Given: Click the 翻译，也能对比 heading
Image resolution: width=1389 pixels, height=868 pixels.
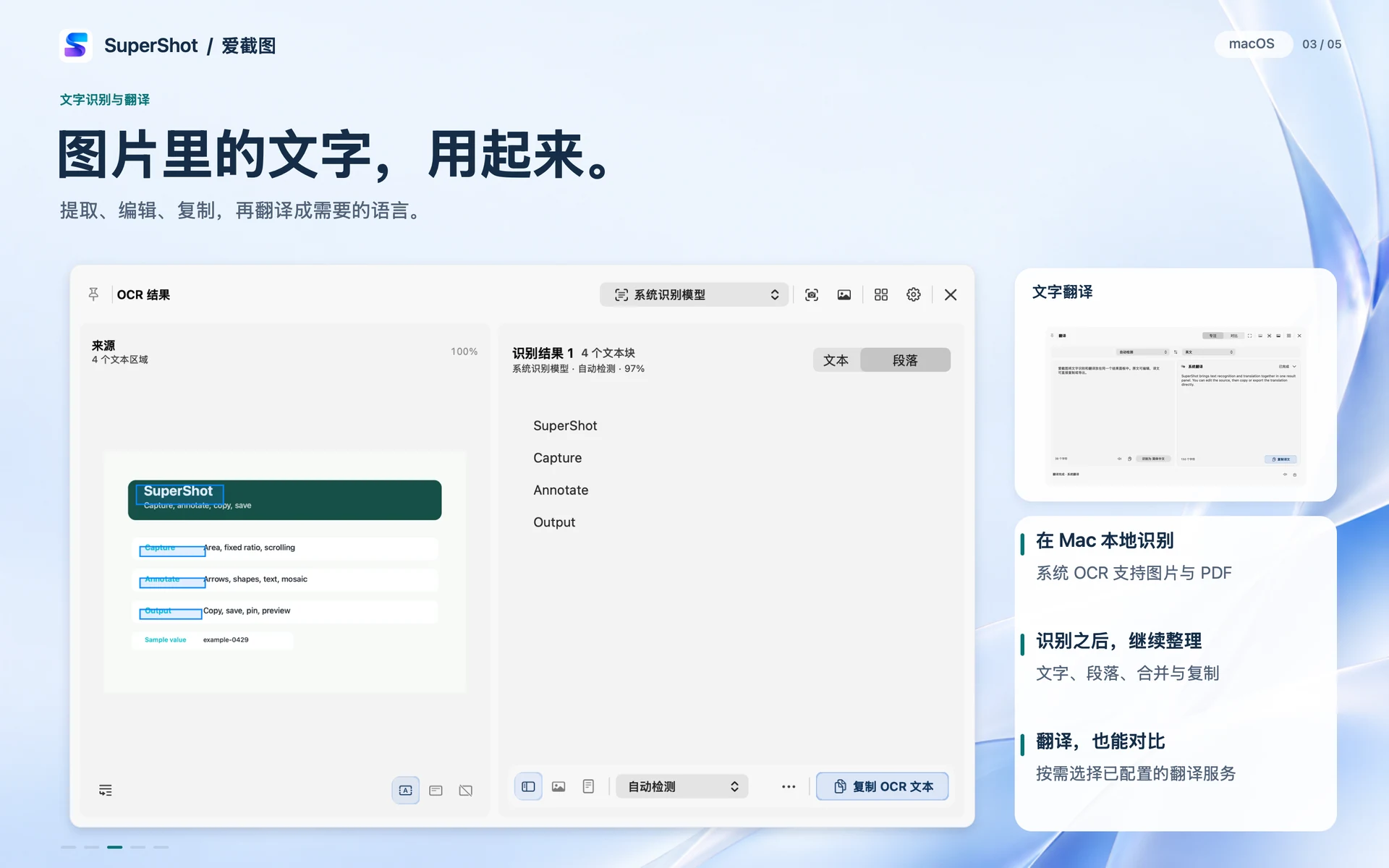Looking at the screenshot, I should (1100, 741).
